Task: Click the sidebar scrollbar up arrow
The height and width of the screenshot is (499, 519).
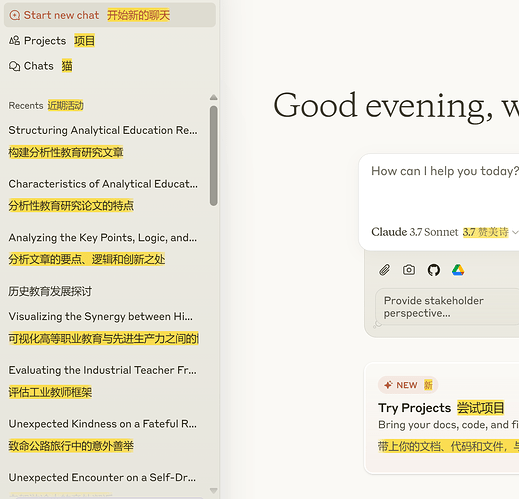Action: [214, 97]
